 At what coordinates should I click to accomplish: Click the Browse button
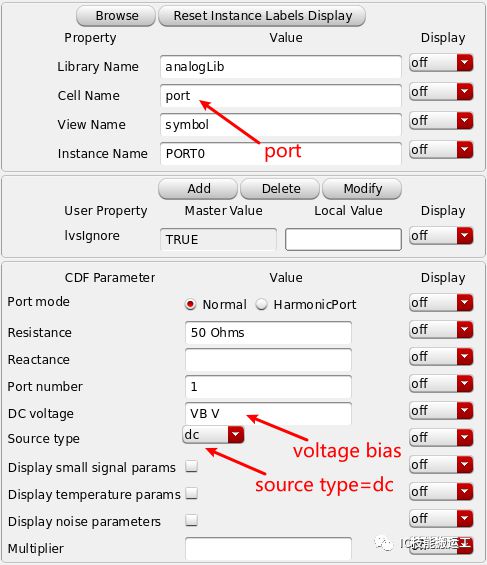(116, 16)
